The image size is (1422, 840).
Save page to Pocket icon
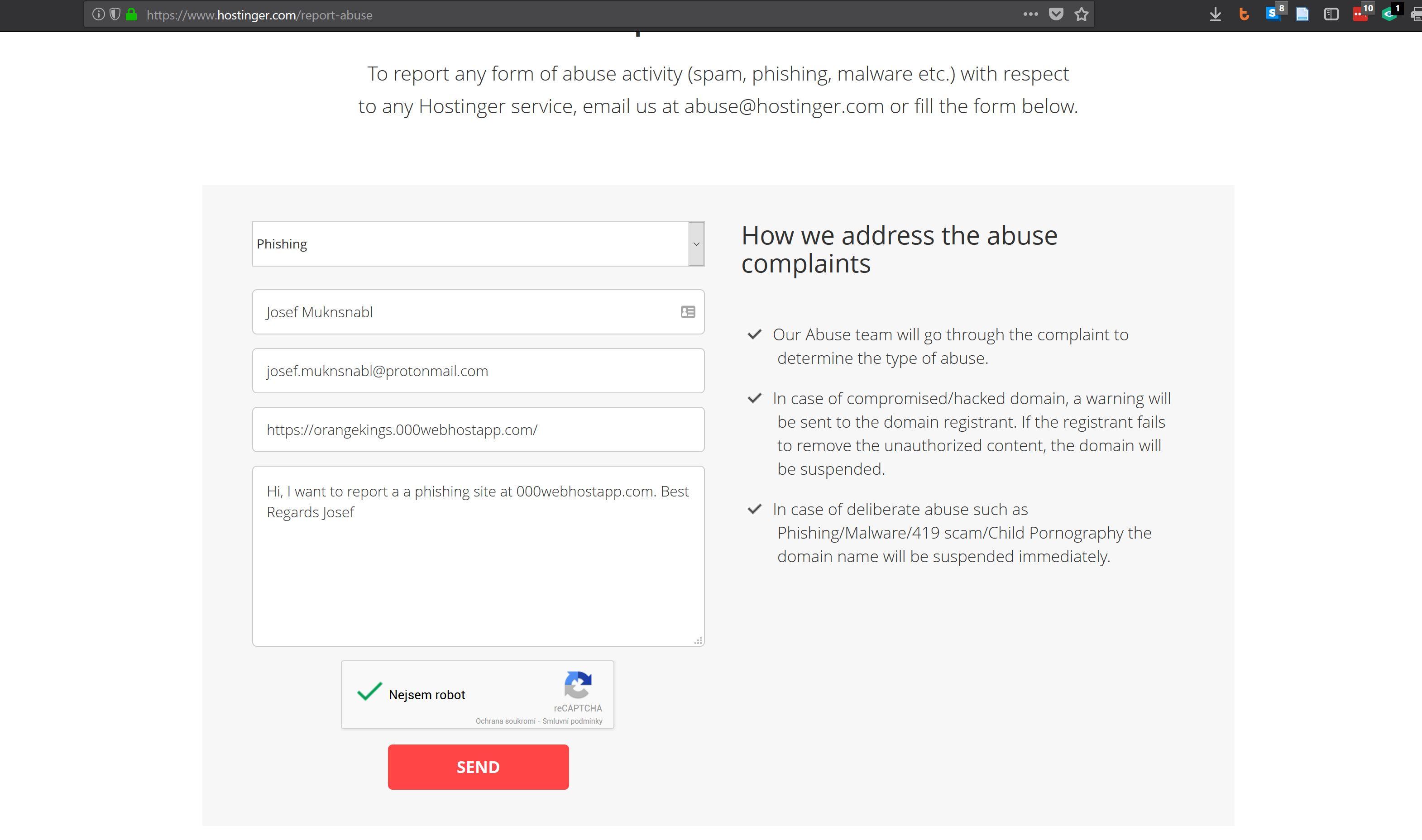point(1056,15)
